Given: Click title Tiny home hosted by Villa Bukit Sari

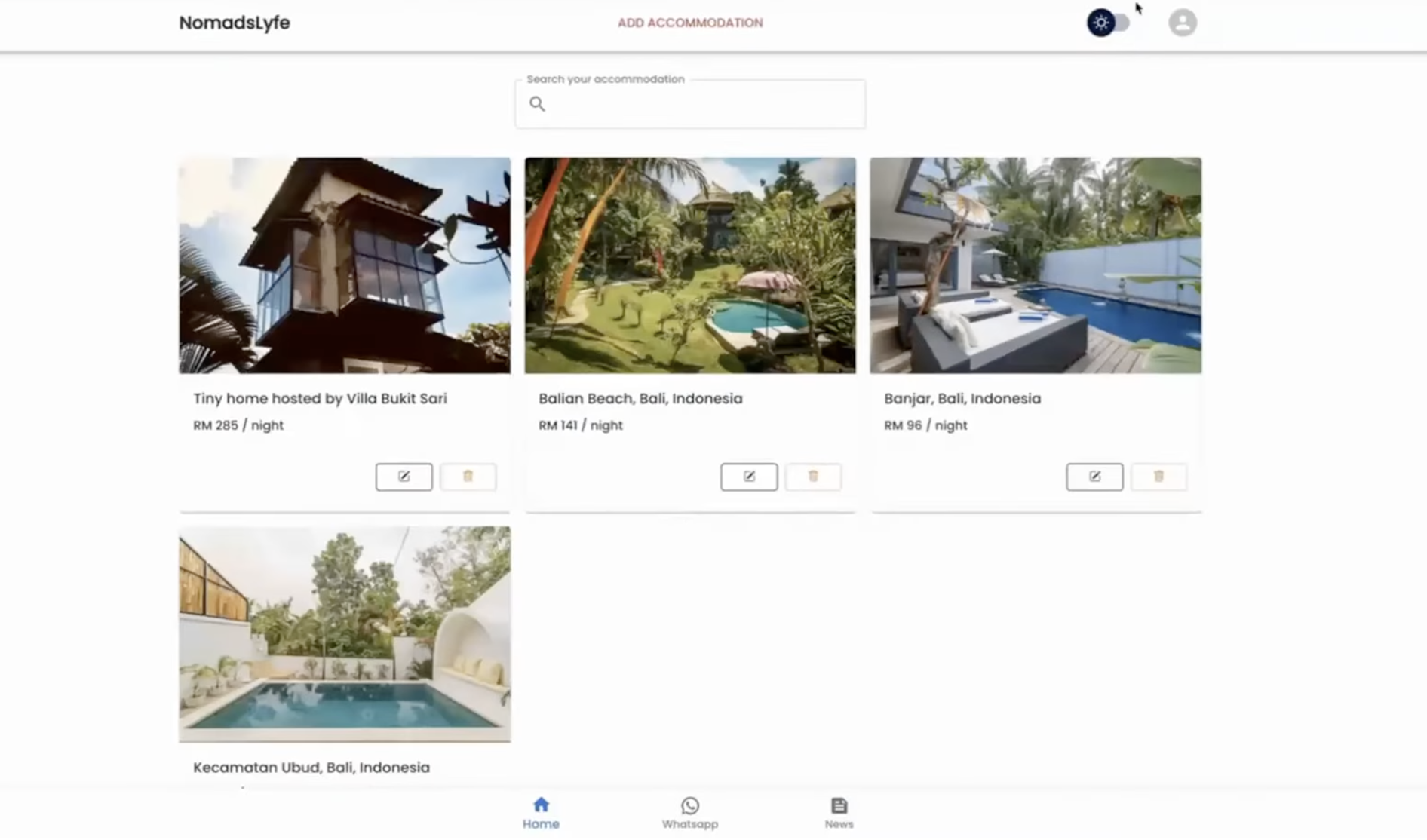Looking at the screenshot, I should click(x=320, y=398).
